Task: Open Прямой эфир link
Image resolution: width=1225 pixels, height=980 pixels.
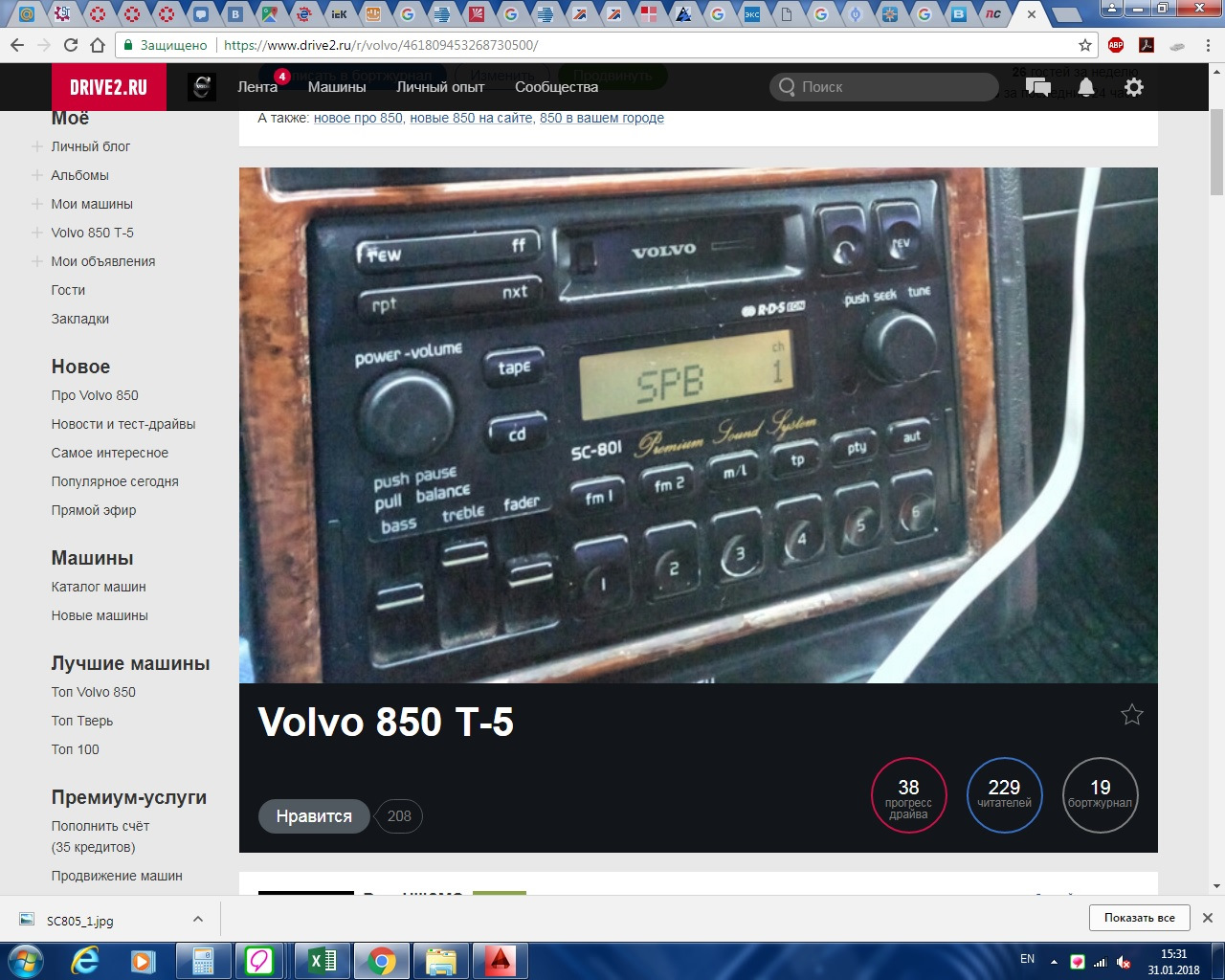Action: 94,510
